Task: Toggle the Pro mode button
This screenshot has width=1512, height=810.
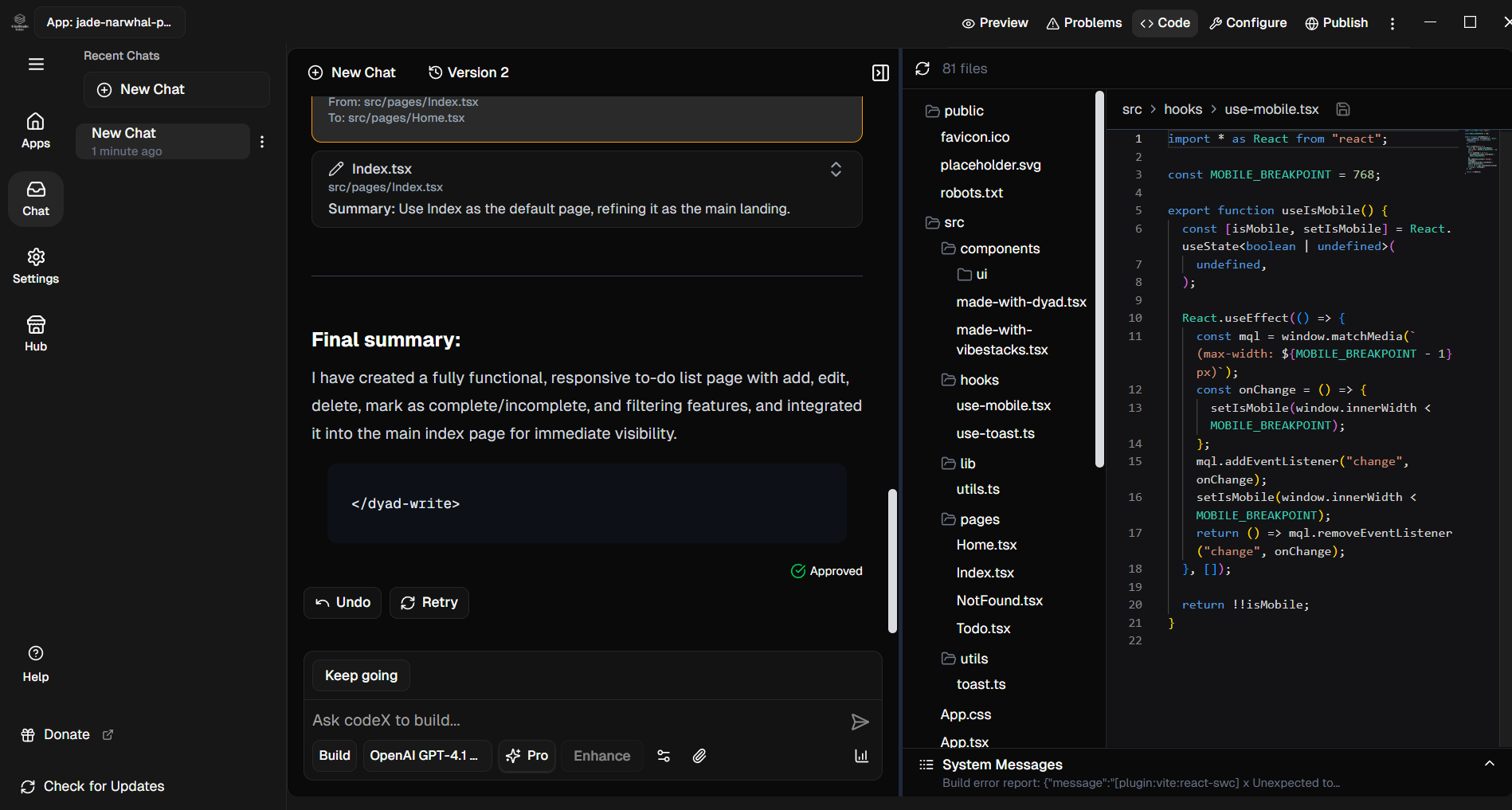Action: tap(527, 756)
